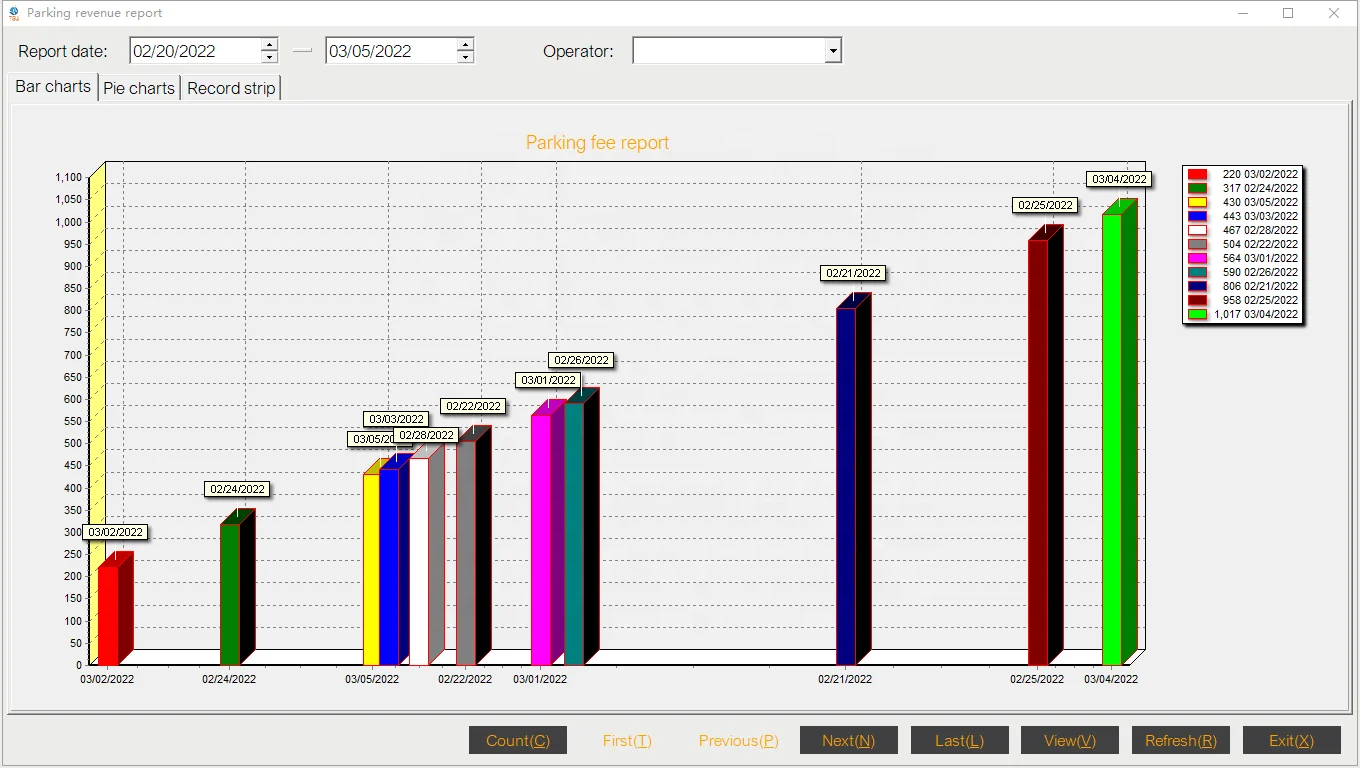Maximize the Parking revenue report window
Screen dimensions: 1360x768
tap(1288, 13)
